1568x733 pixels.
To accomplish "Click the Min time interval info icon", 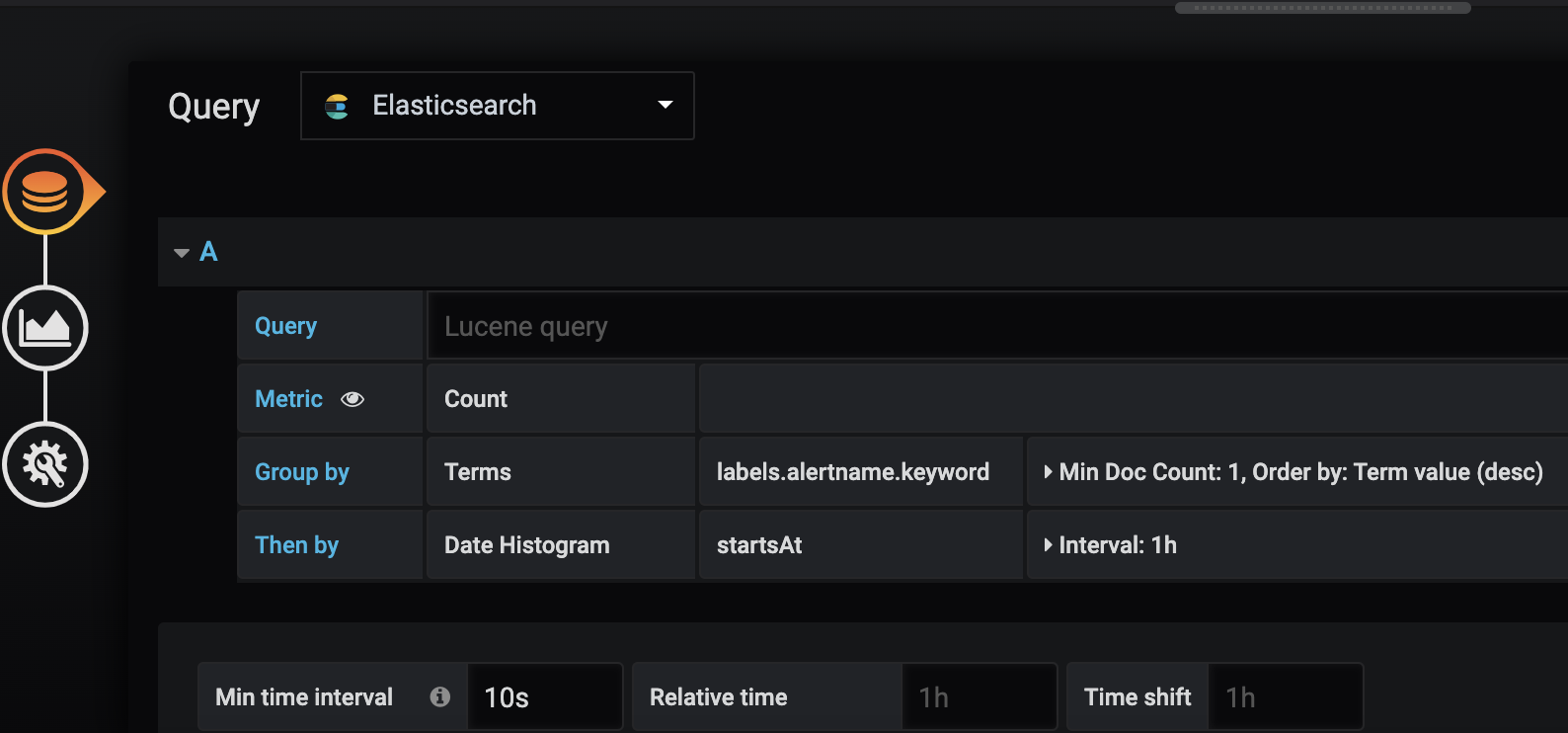I will pos(440,696).
